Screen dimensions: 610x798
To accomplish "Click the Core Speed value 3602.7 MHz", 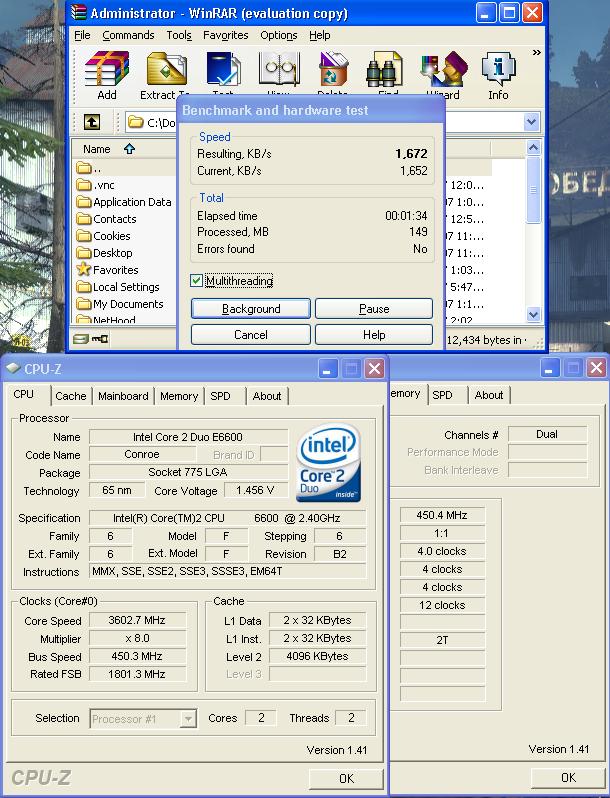I will (137, 620).
